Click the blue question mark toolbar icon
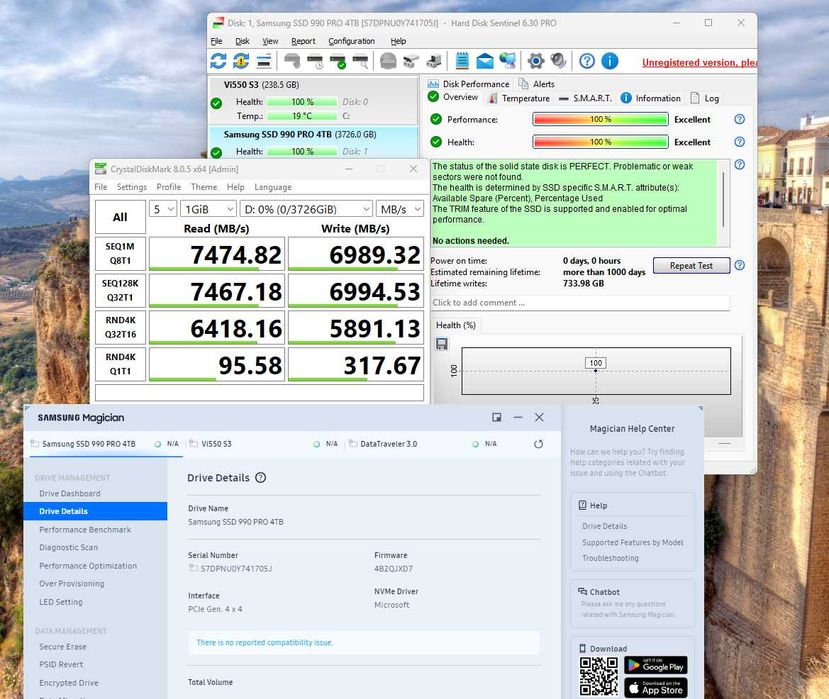 coord(587,61)
